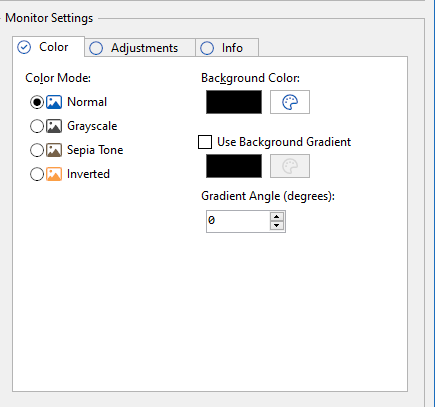Select the Normal color mode radio
Screen dimensions: 435x407
pyautogui.click(x=37, y=102)
